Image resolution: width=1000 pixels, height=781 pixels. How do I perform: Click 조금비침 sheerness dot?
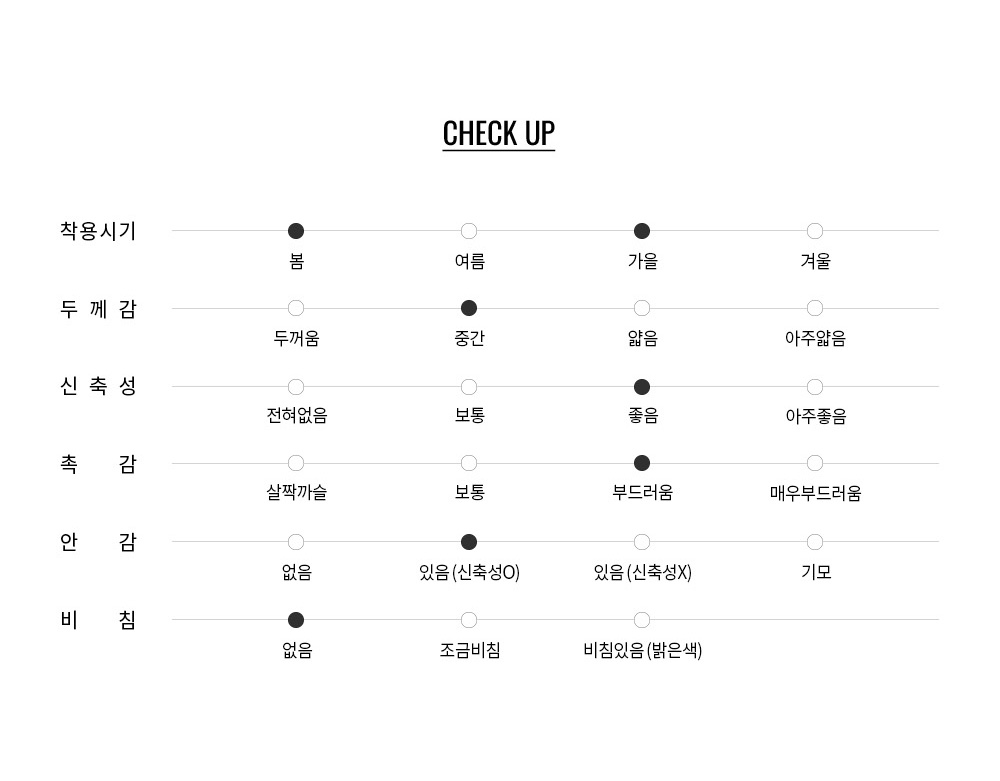click(x=469, y=620)
